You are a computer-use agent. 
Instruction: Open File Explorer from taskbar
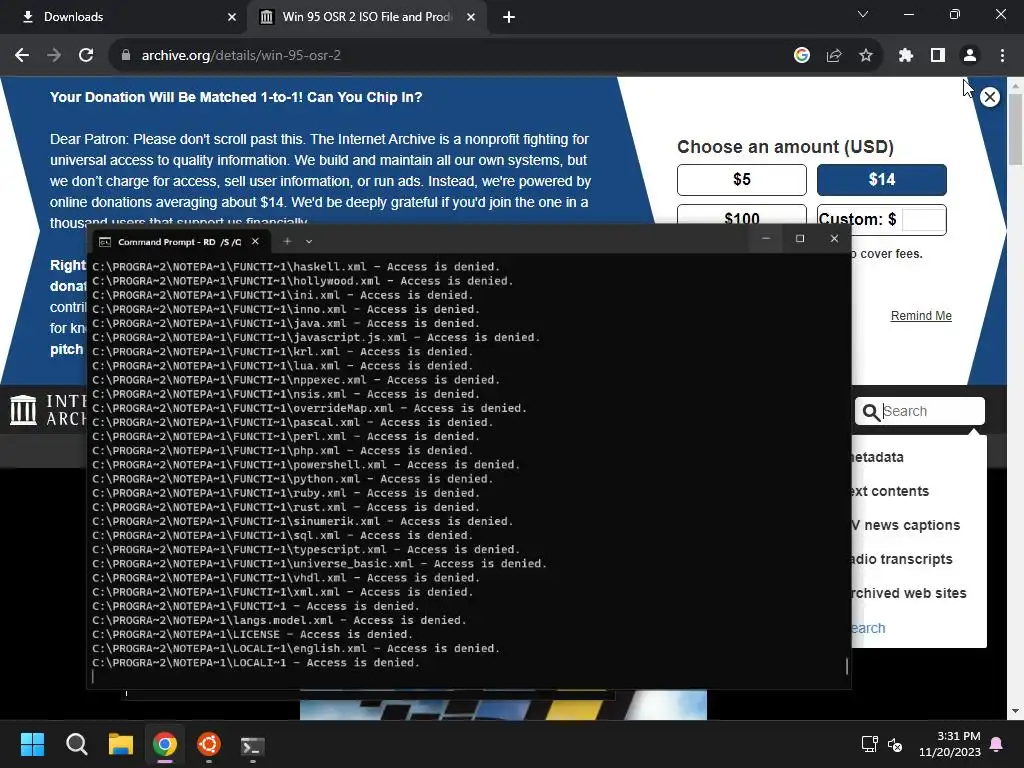click(121, 744)
